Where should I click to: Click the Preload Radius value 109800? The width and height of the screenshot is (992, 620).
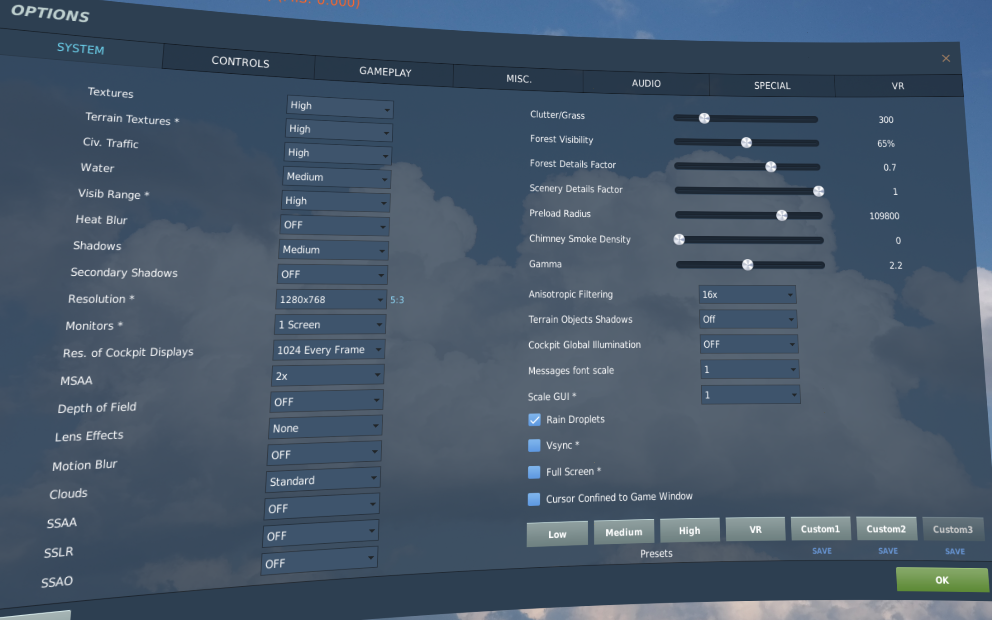(x=884, y=216)
